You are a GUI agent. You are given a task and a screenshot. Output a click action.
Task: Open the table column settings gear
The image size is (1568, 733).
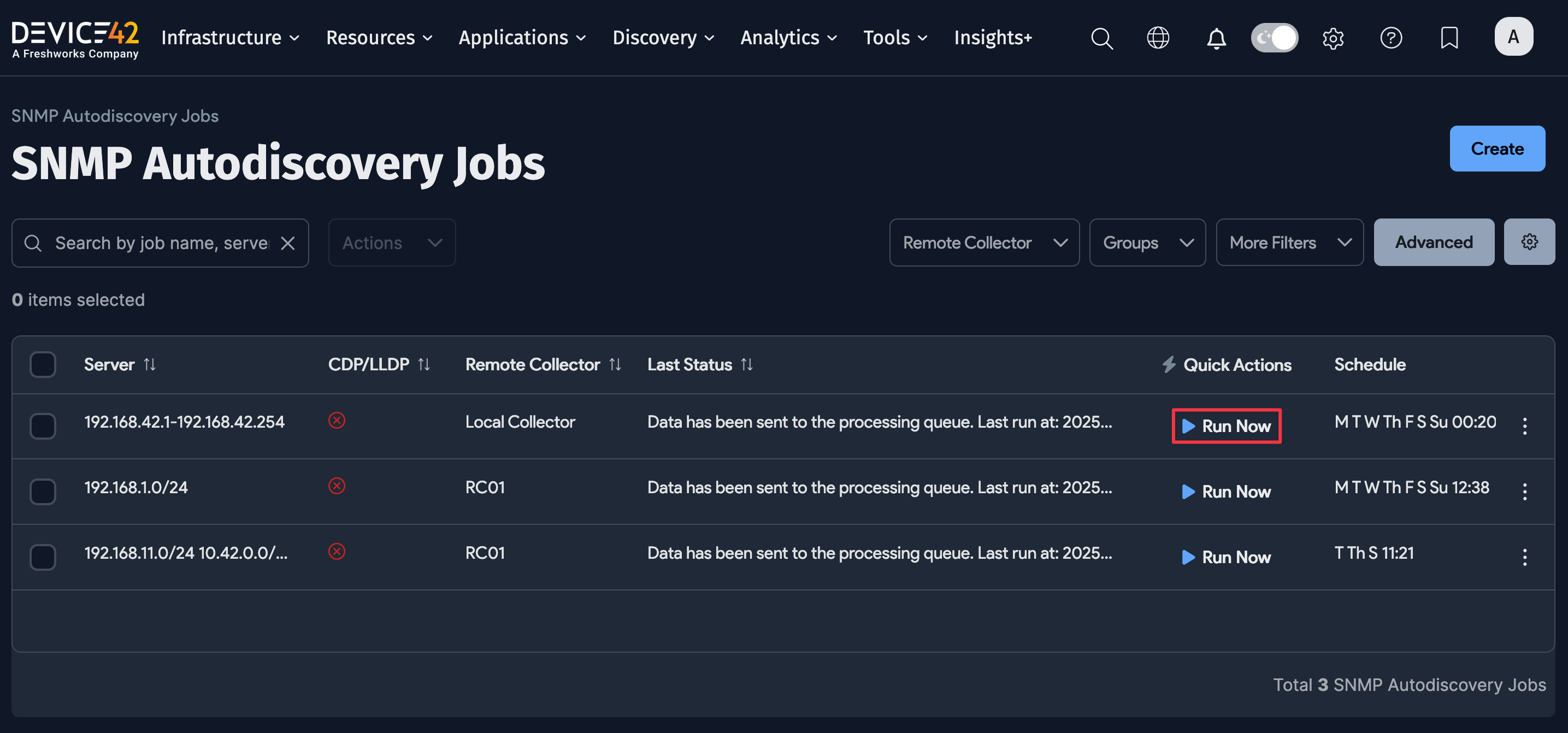1530,241
